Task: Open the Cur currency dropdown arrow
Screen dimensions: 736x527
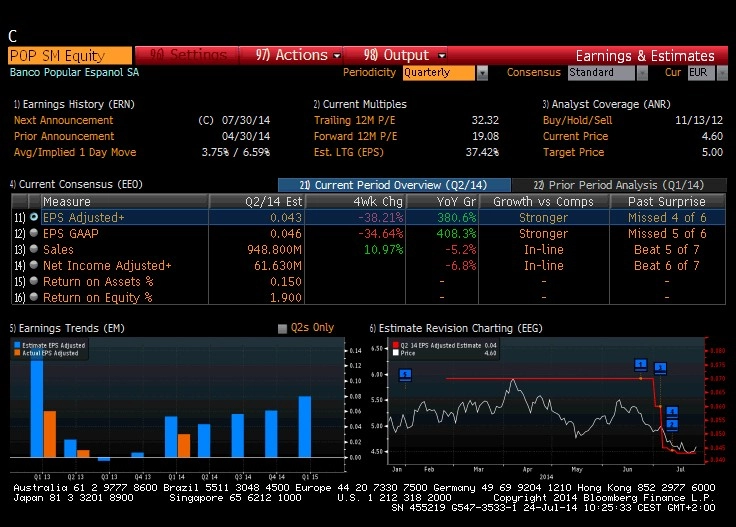Action: coord(722,73)
